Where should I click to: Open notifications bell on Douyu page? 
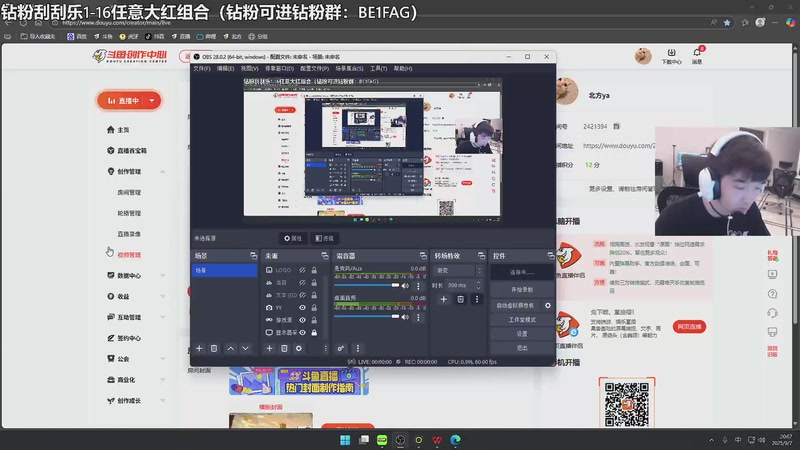tap(697, 53)
